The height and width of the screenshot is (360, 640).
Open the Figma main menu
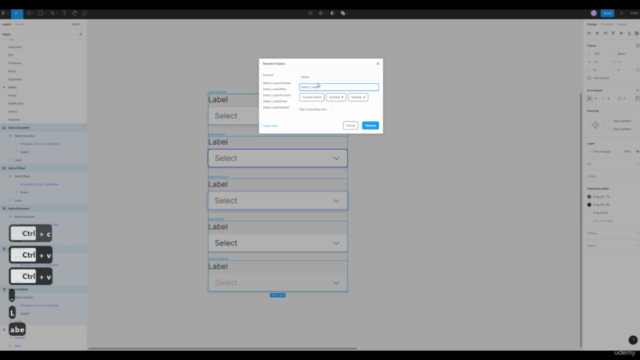[4, 13]
